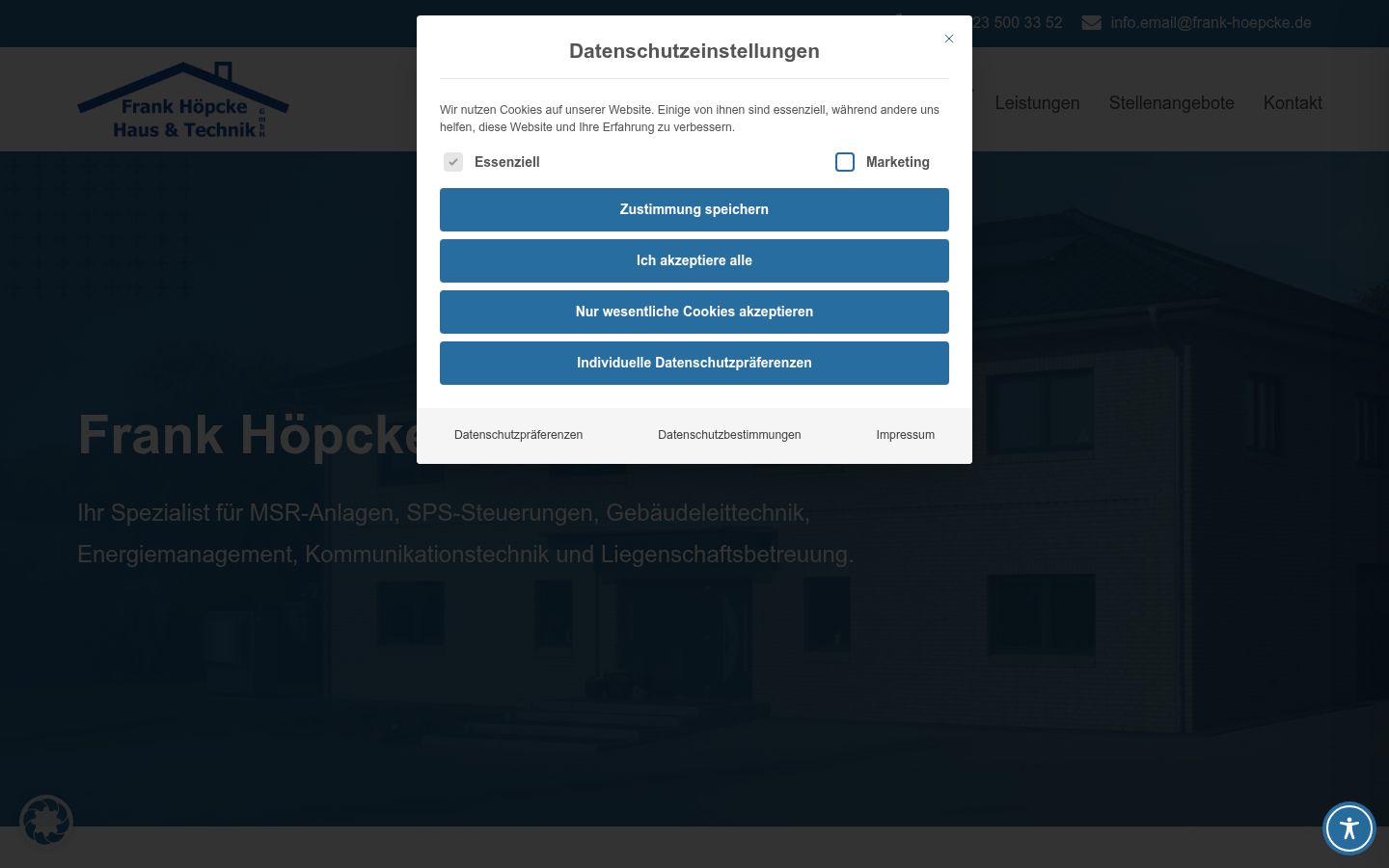This screenshot has height=868, width=1389.
Task: Click the Marketing label text
Action: coord(898,162)
